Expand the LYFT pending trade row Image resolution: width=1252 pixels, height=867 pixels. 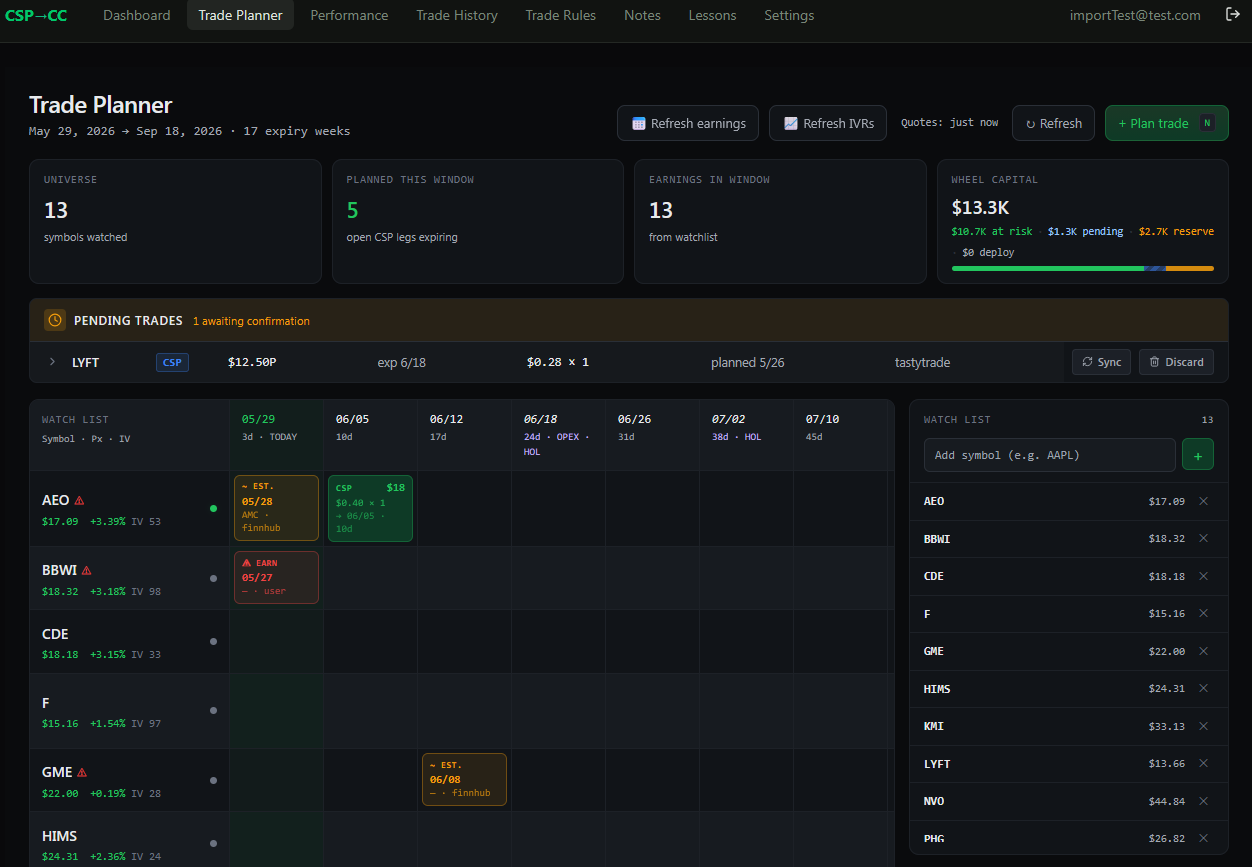pyautogui.click(x=52, y=362)
